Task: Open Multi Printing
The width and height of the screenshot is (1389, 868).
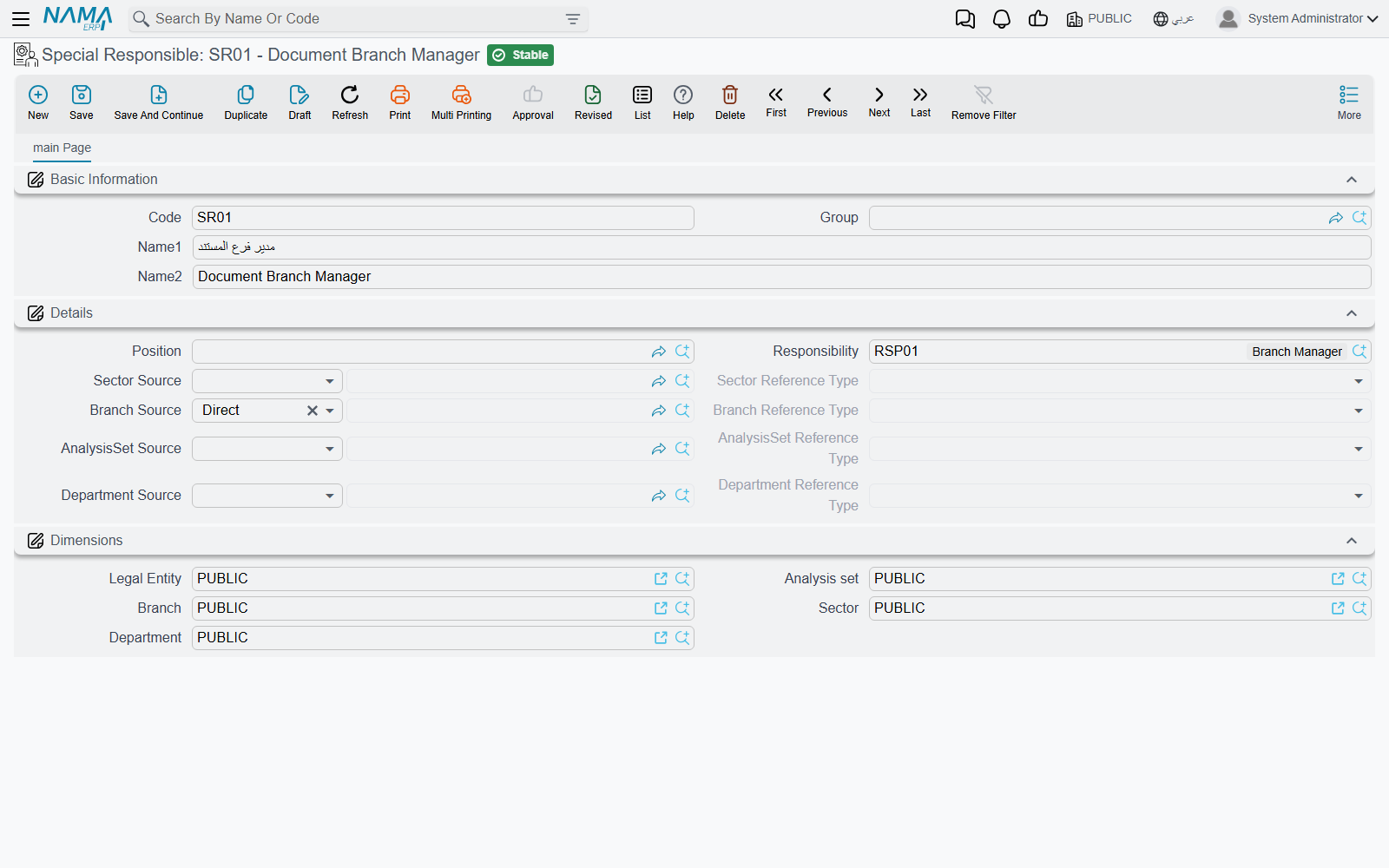Action: click(461, 102)
